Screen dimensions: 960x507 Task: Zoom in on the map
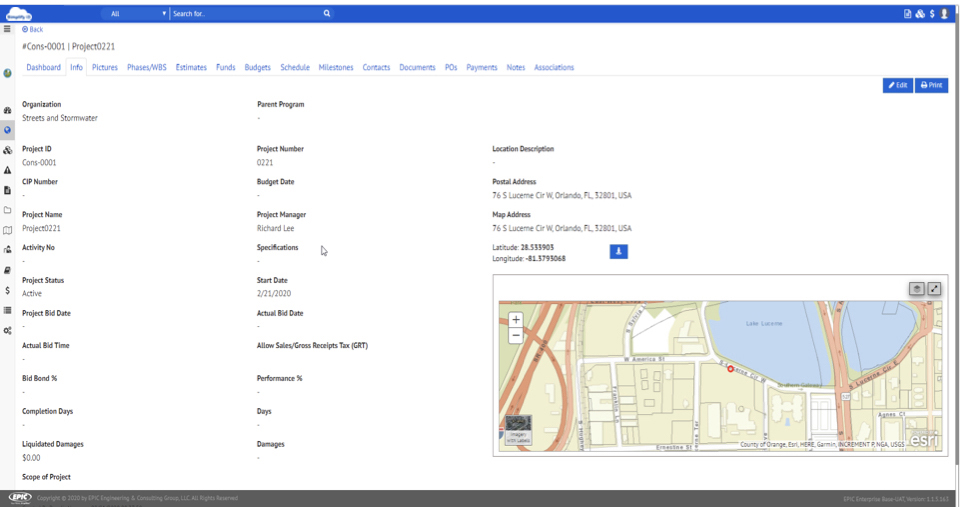click(x=516, y=320)
